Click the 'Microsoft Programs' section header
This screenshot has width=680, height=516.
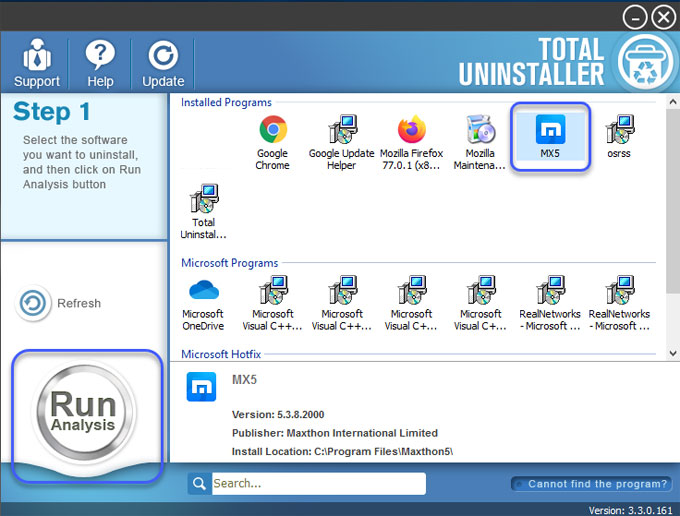point(229,263)
